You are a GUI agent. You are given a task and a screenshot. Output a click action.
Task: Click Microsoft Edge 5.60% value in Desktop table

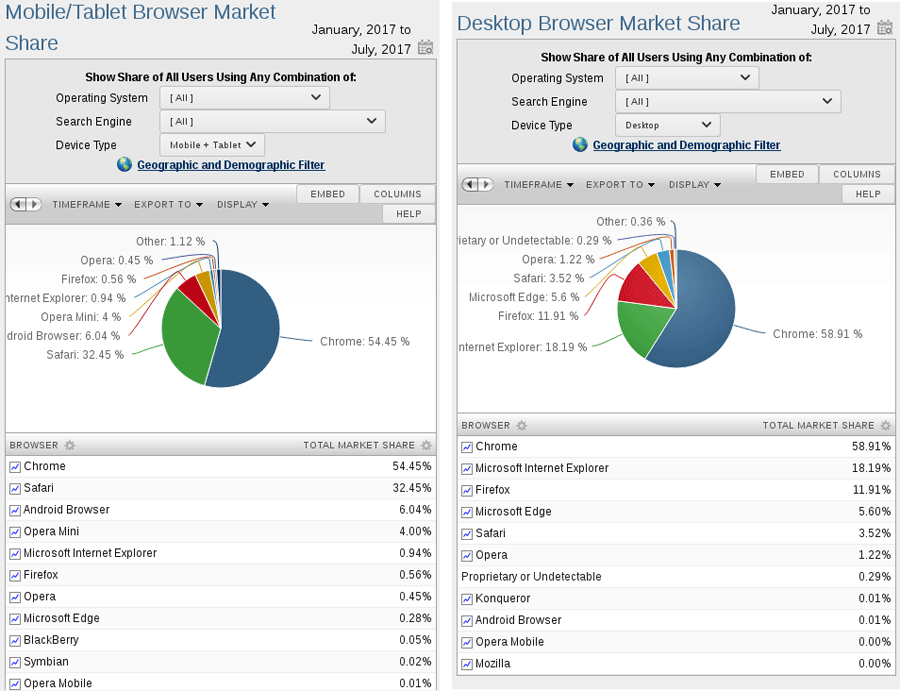click(x=875, y=511)
